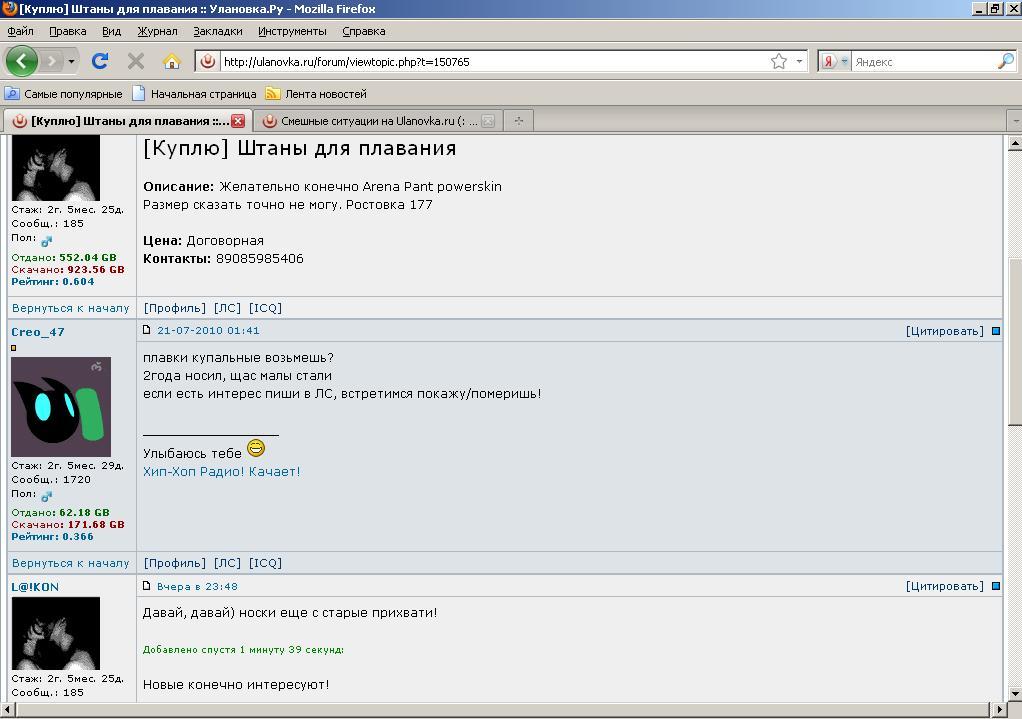Click the search magnifier icon
The width and height of the screenshot is (1022, 719).
(1005, 61)
